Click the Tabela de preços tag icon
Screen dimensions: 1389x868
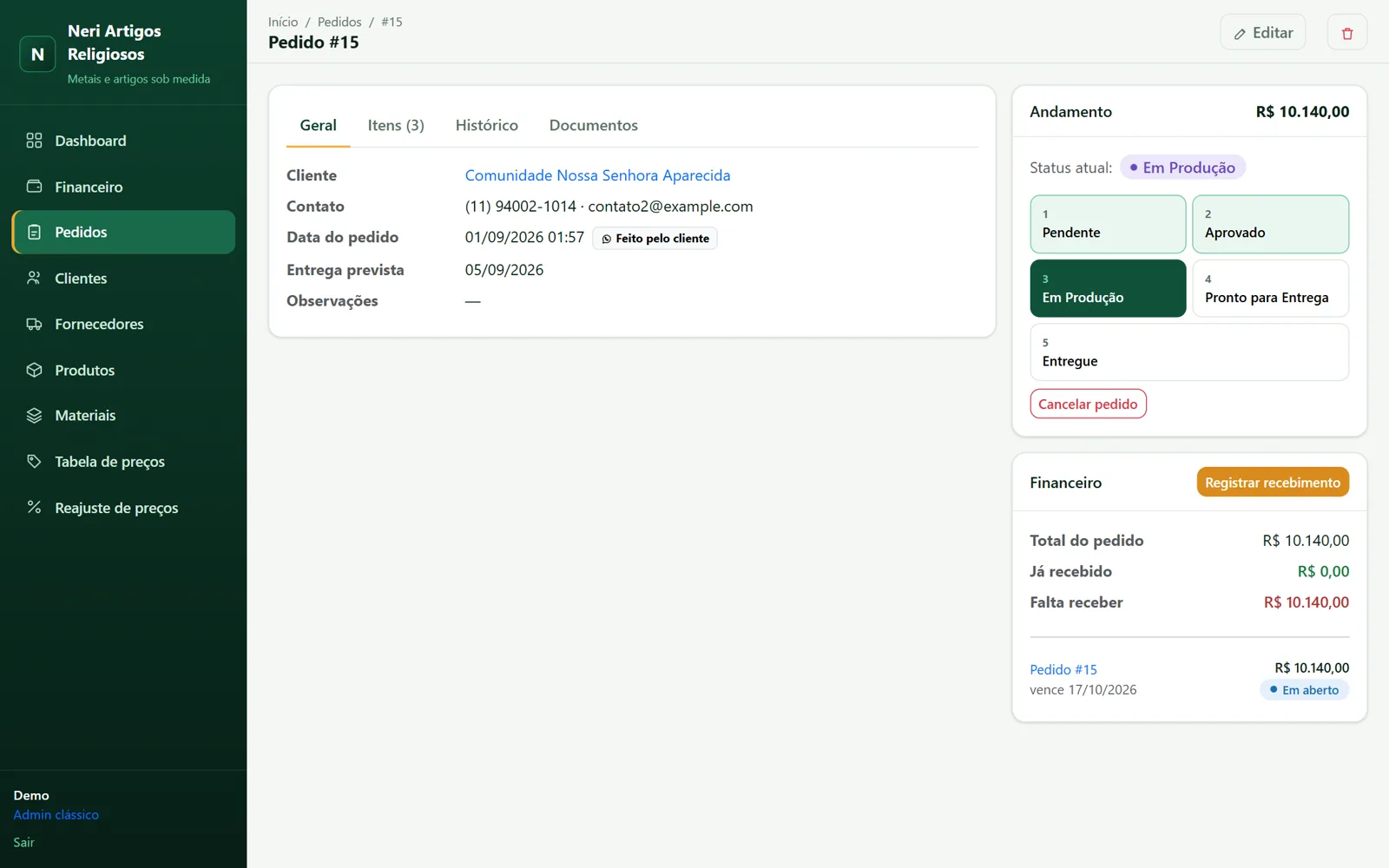pyautogui.click(x=34, y=461)
